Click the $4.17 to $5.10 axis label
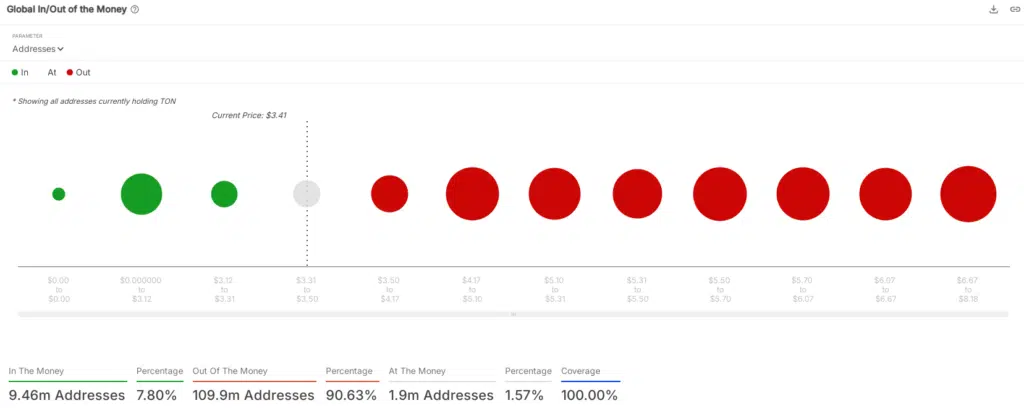Image resolution: width=1024 pixels, height=408 pixels. point(472,289)
